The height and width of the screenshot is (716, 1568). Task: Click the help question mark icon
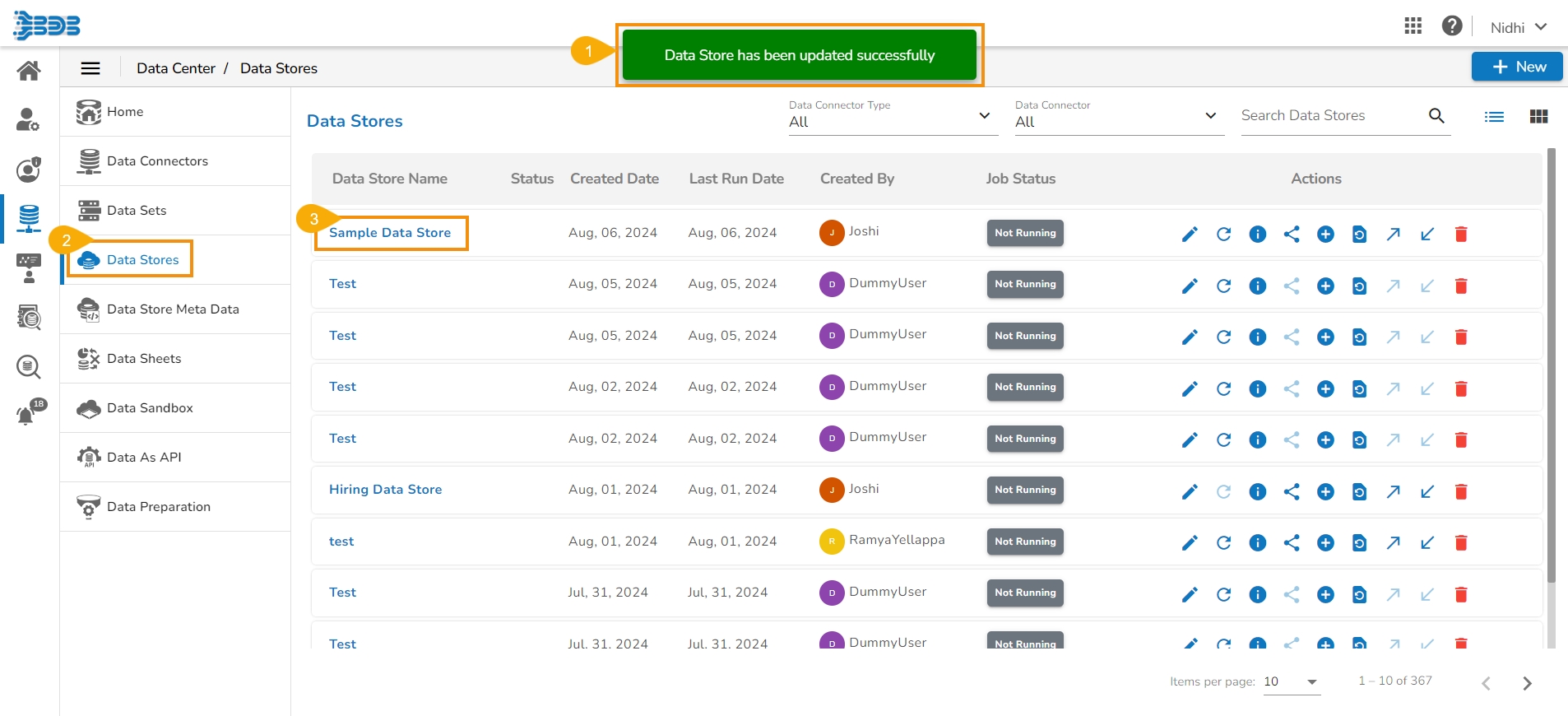point(1452,26)
